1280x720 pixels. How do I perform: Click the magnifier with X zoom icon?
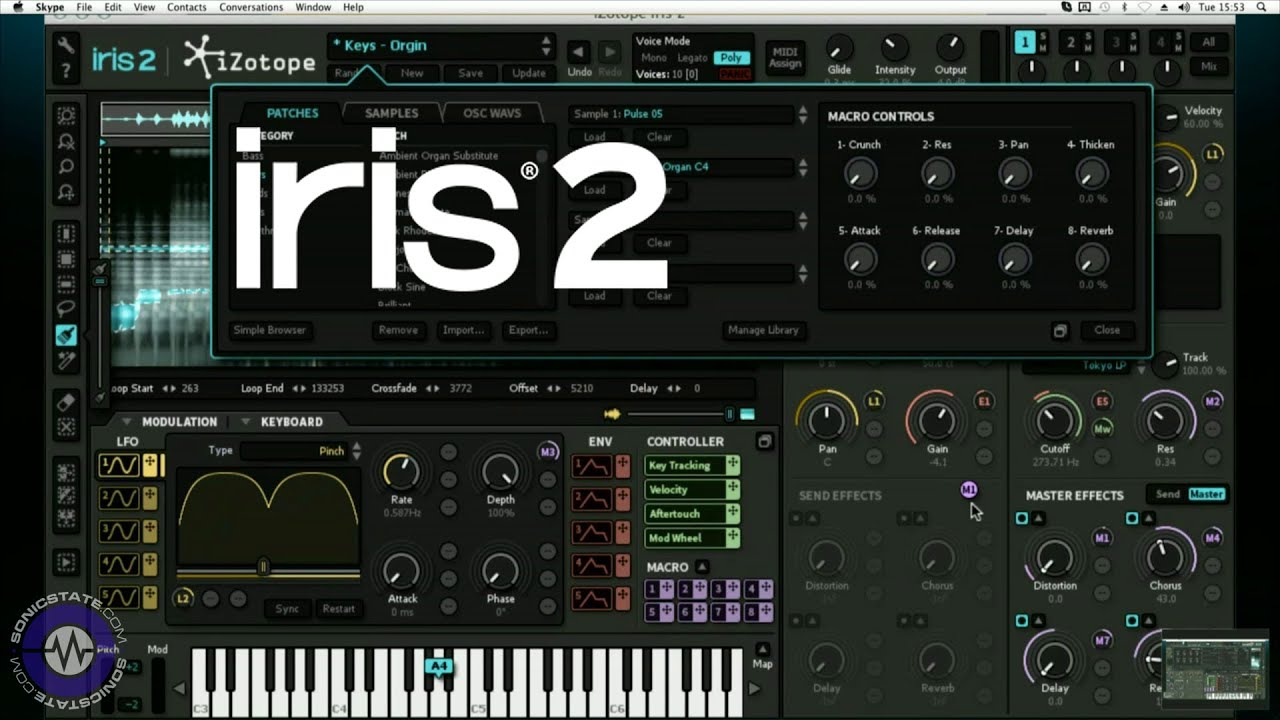[66, 141]
